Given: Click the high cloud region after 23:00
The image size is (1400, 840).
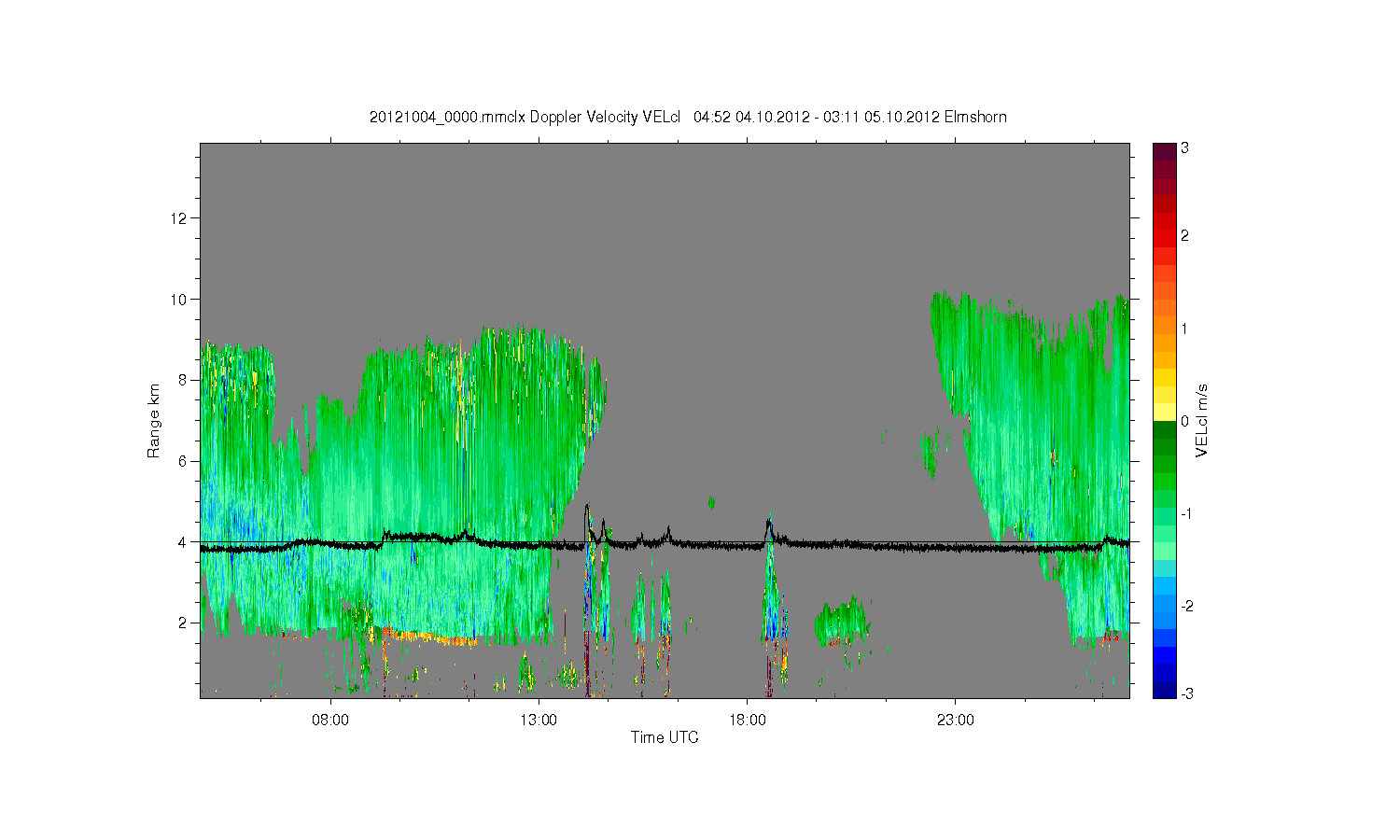Looking at the screenshot, I should point(1036,420).
